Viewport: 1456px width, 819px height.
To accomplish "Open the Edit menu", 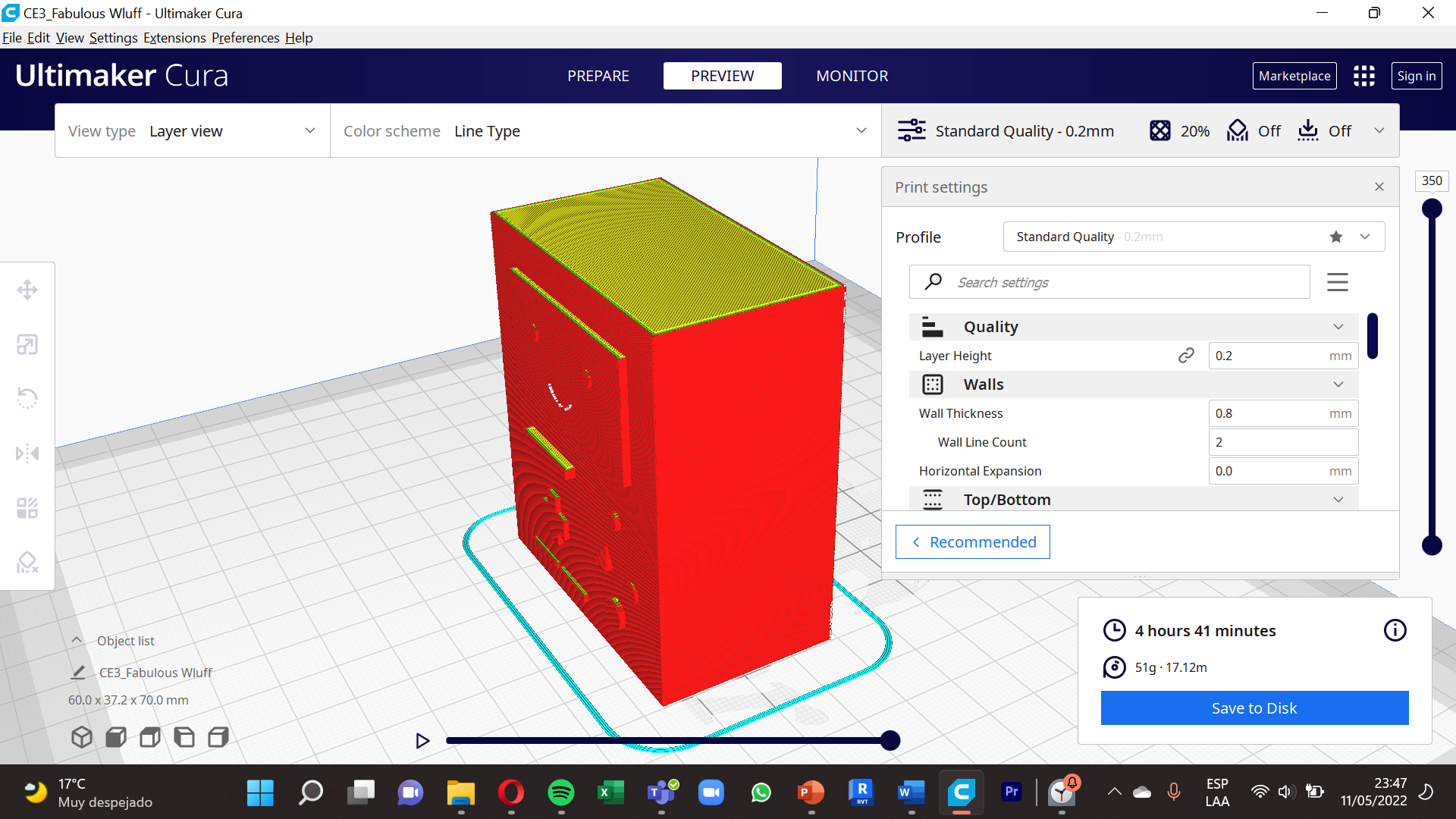I will [39, 38].
